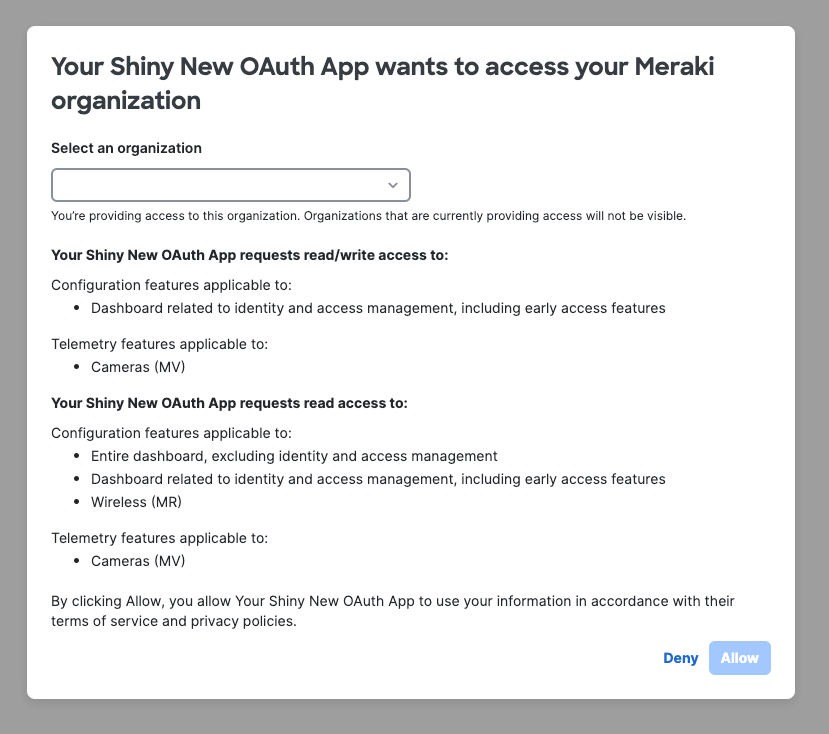Click the dialog title about Meraki organization access
The height and width of the screenshot is (734, 829).
[383, 83]
